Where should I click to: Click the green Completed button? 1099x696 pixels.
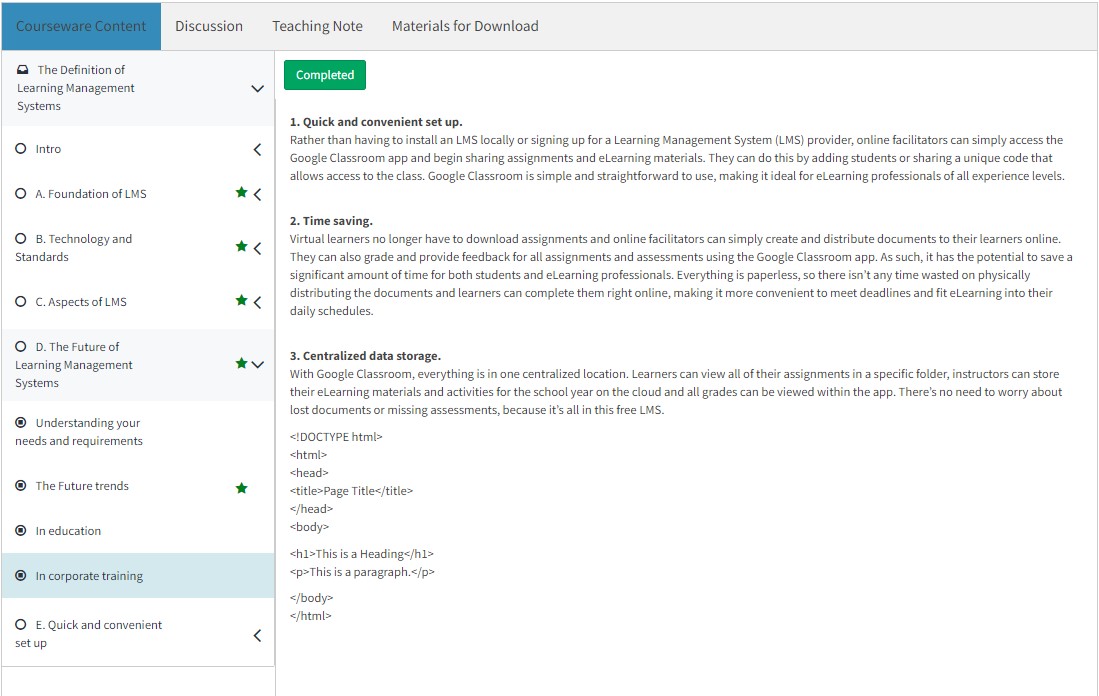pos(325,75)
